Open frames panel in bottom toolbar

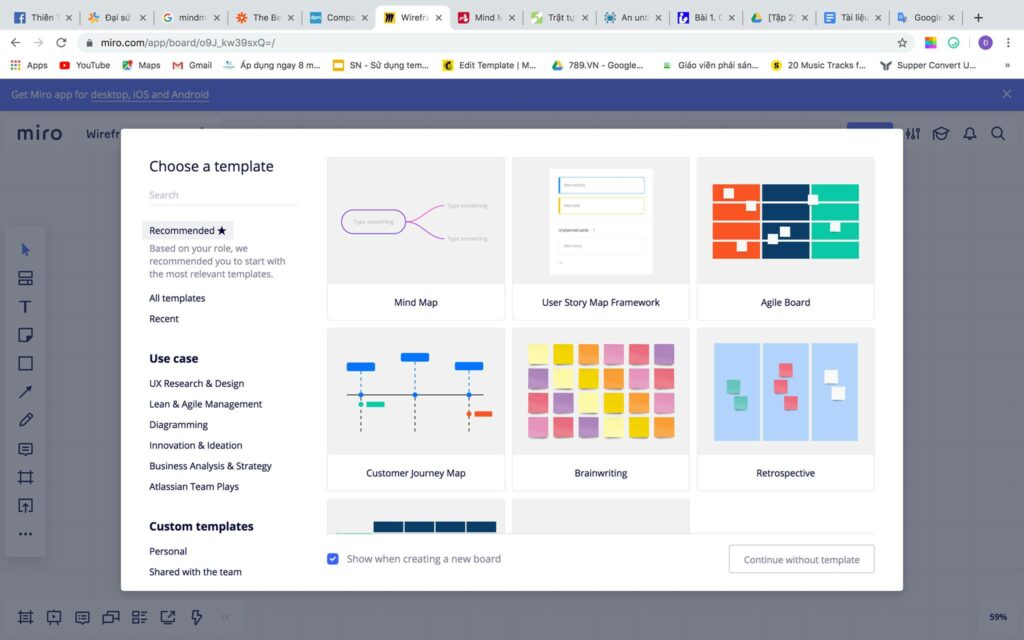pyautogui.click(x=25, y=617)
